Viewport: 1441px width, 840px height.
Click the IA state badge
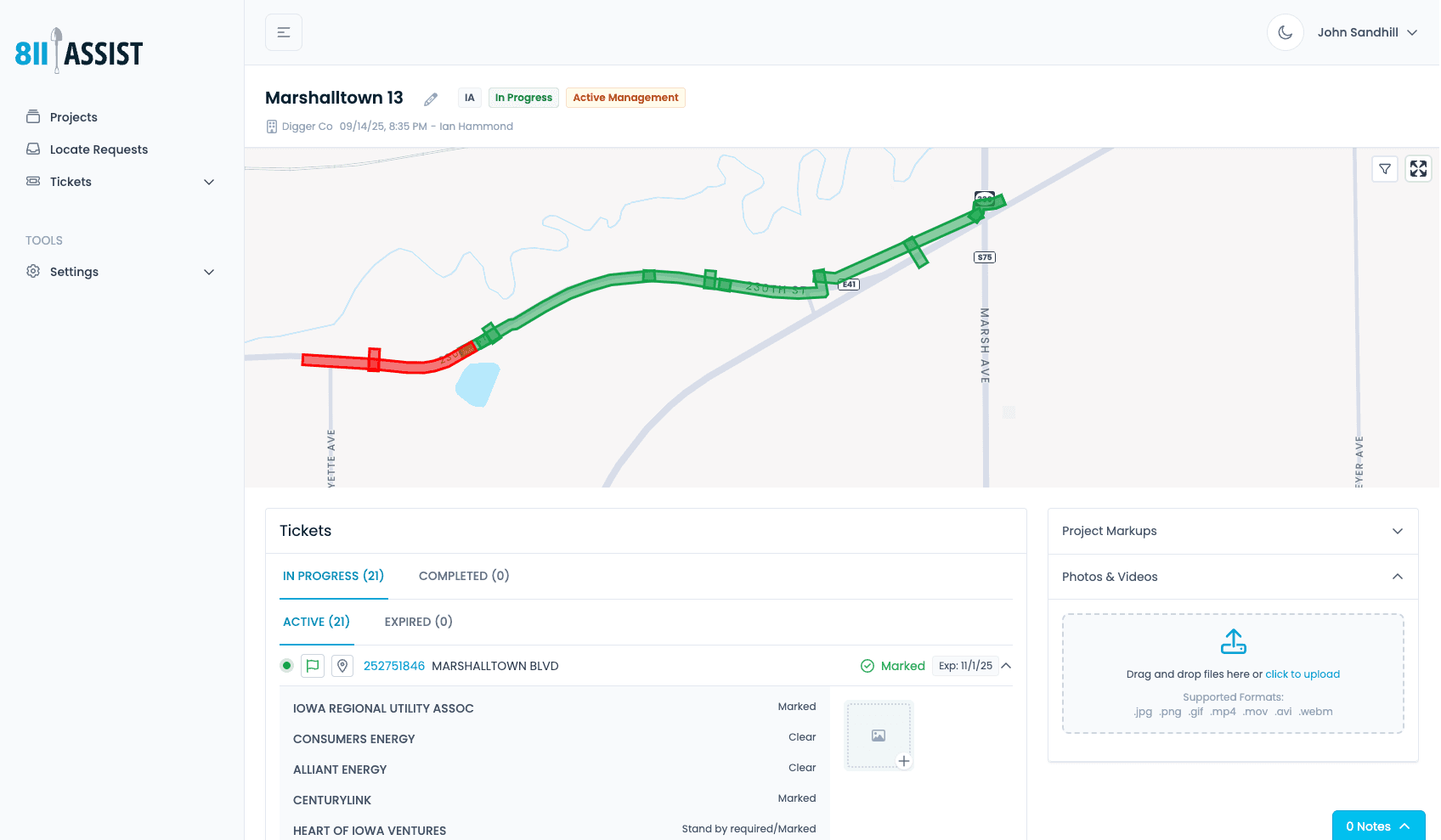click(470, 98)
